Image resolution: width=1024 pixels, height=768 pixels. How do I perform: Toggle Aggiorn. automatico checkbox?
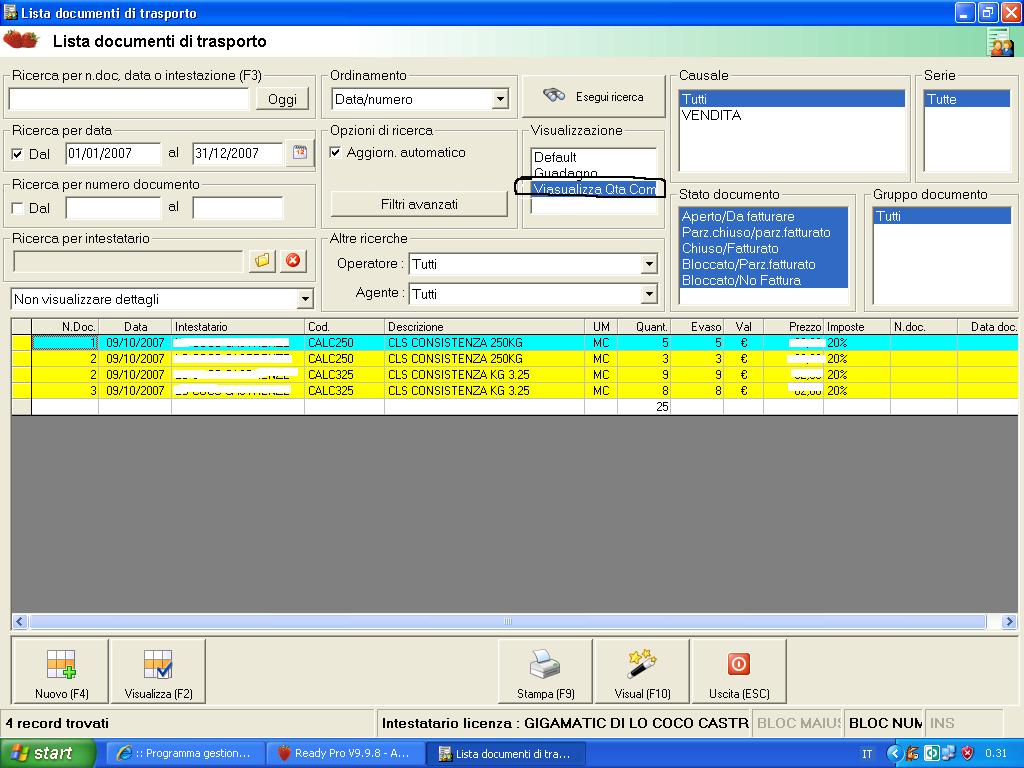(335, 152)
